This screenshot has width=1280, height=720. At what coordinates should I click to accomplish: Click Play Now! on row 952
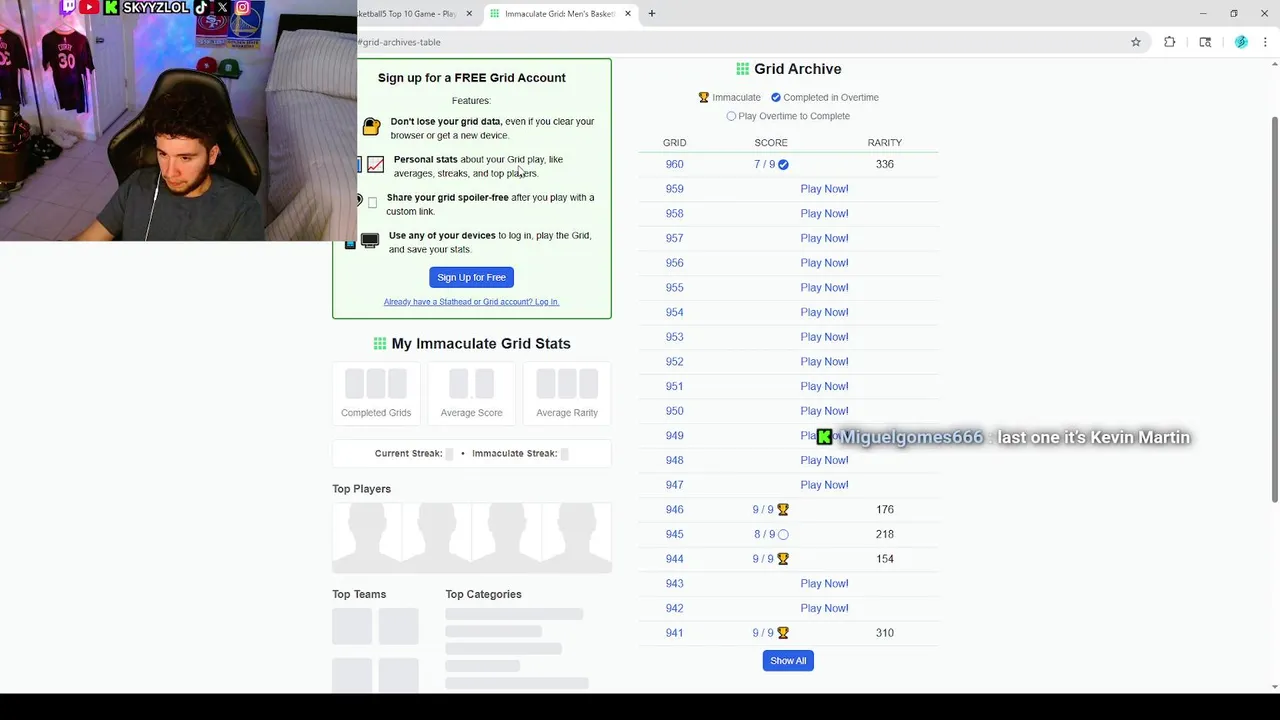[824, 362]
